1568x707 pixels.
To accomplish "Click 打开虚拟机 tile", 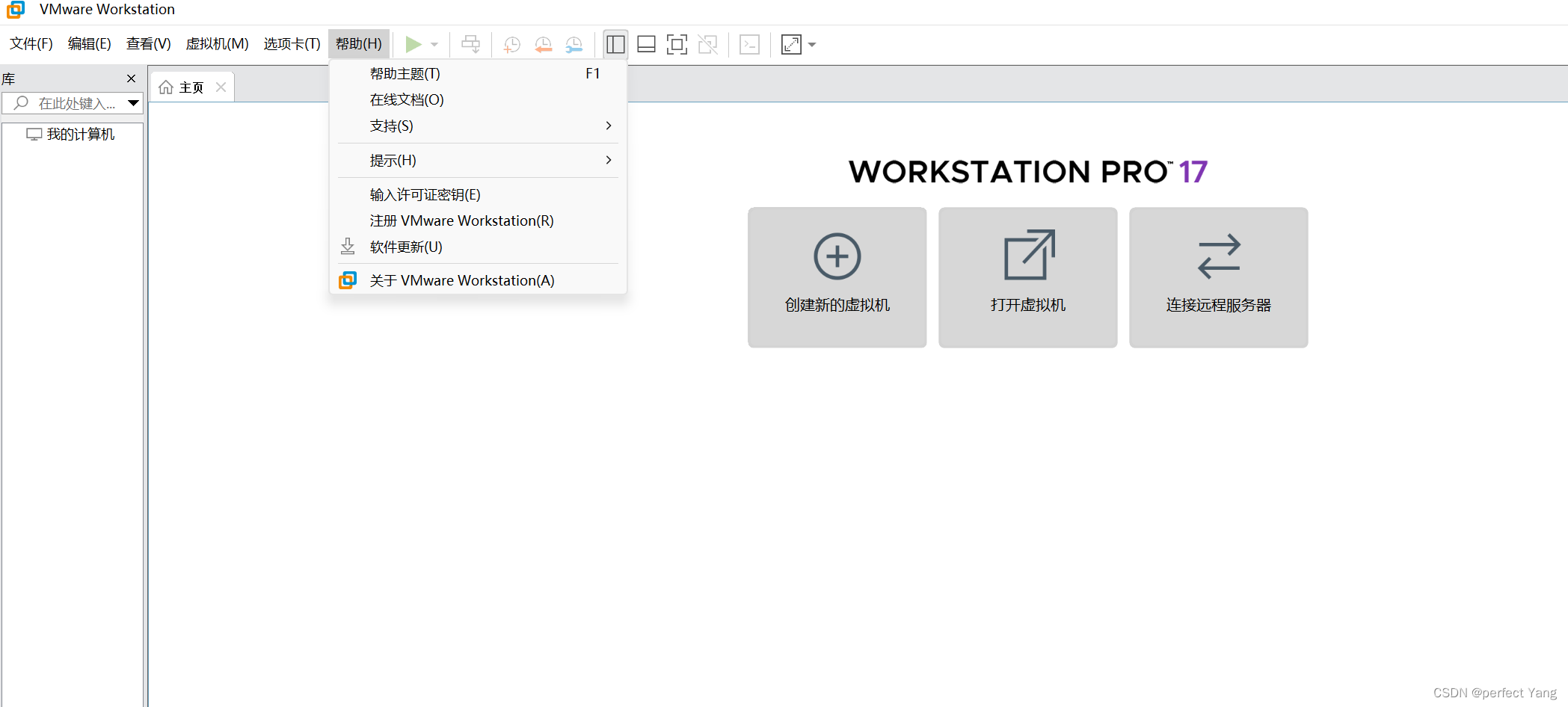I will coord(1028,277).
